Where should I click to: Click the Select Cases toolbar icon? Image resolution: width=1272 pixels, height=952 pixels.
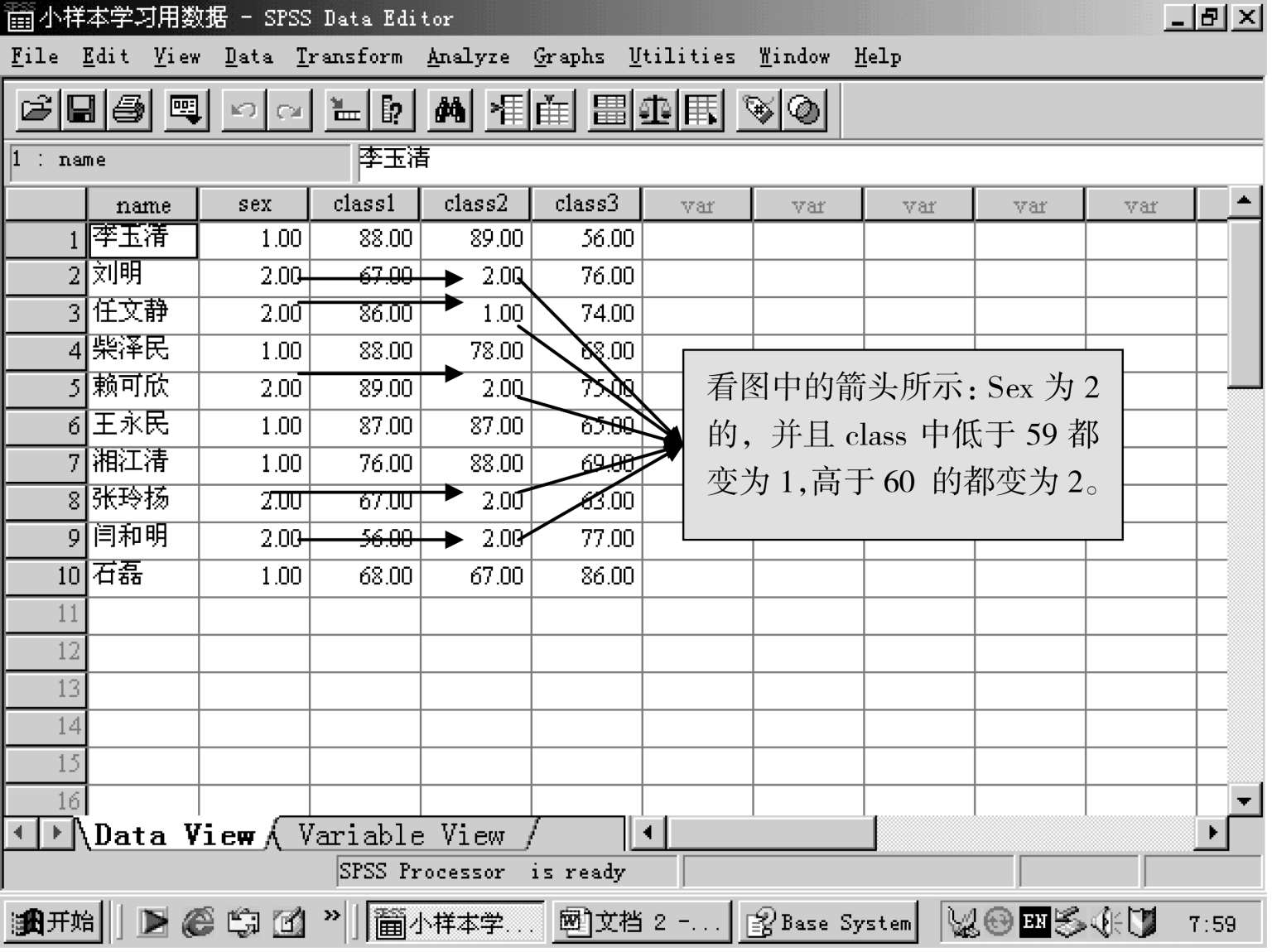click(701, 110)
